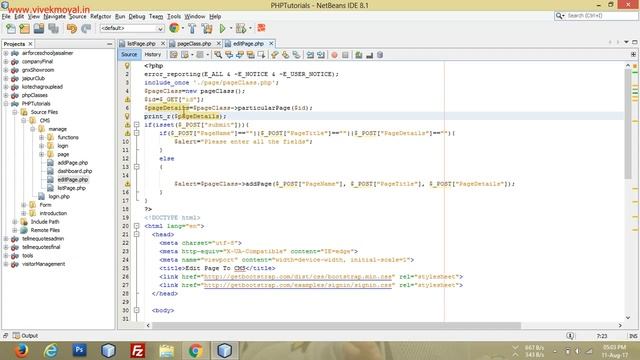Open Photoshop from the taskbar
The width and height of the screenshot is (640, 360).
coord(79,350)
